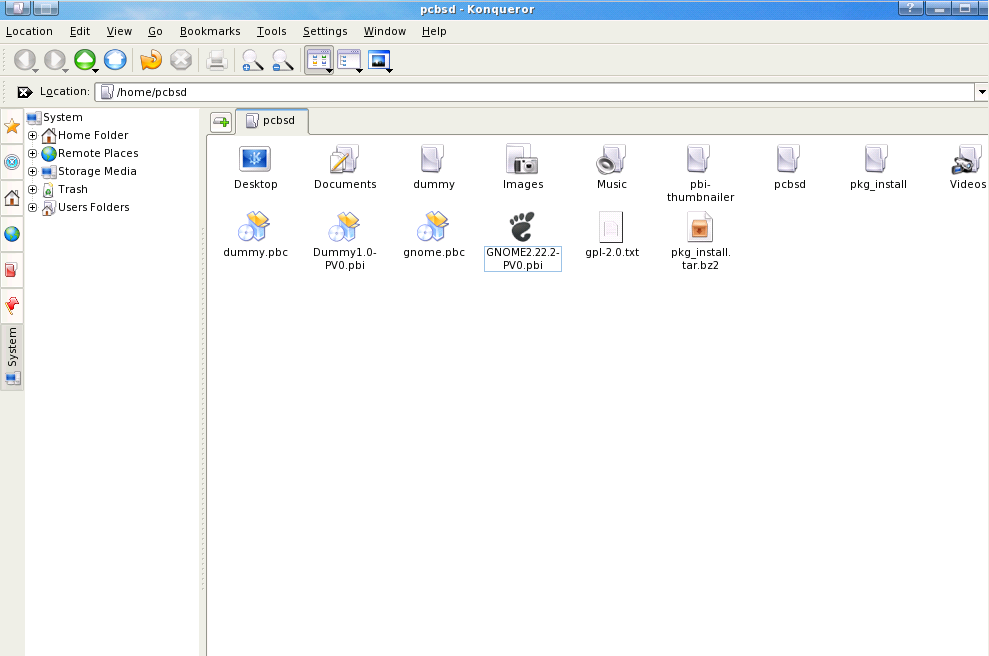Select the gpl-2.0.txt text file

(612, 235)
